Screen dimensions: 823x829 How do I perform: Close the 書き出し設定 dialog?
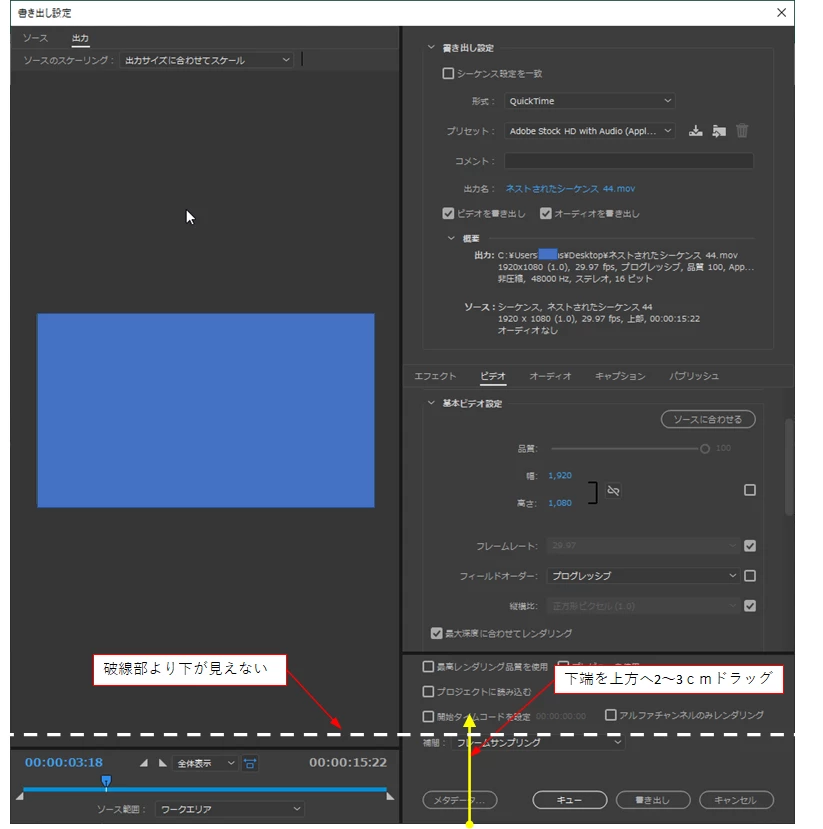(781, 12)
